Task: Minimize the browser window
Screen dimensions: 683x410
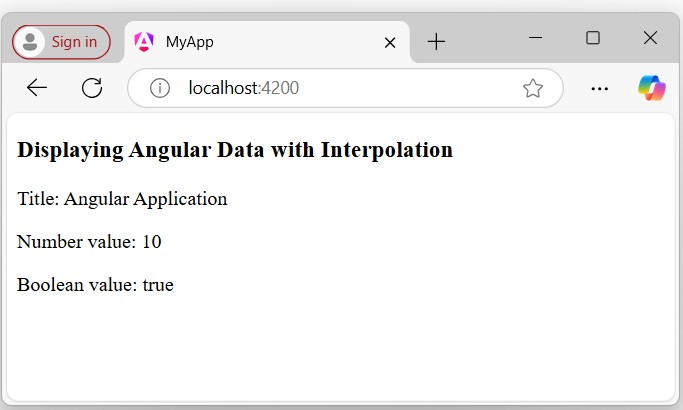Action: (535, 38)
